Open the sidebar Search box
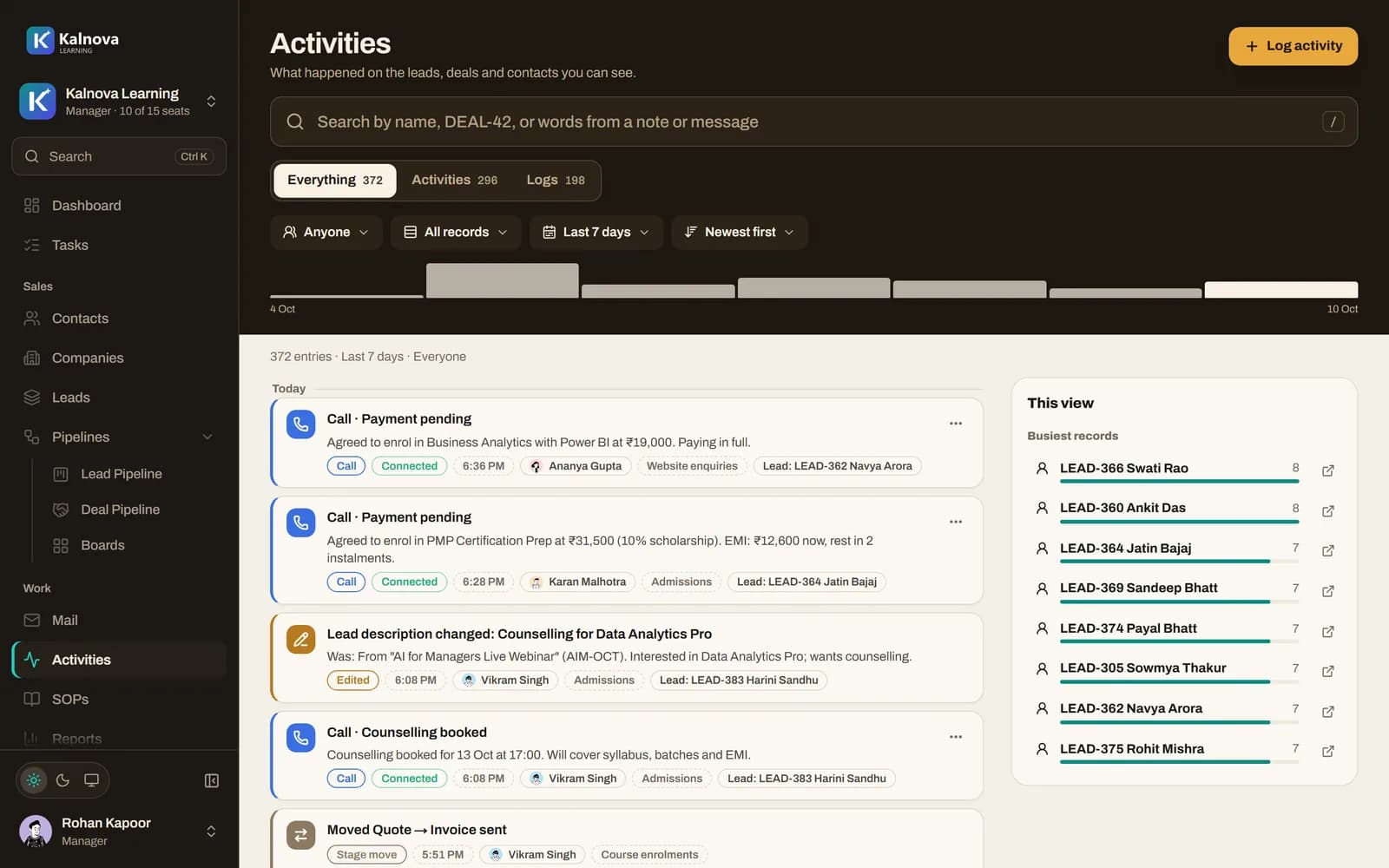 tap(119, 157)
